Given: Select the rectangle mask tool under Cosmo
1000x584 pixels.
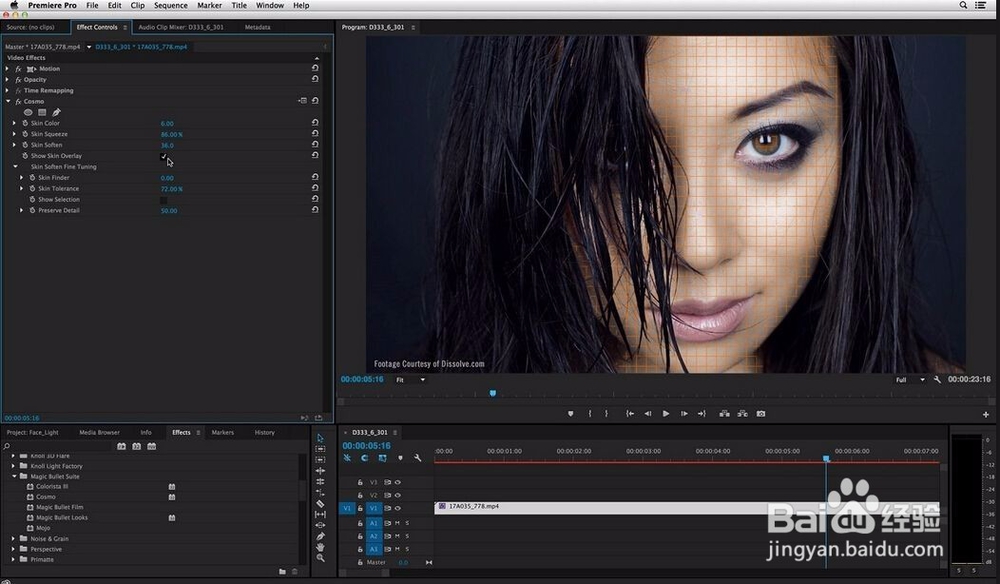Looking at the screenshot, I should (x=42, y=112).
